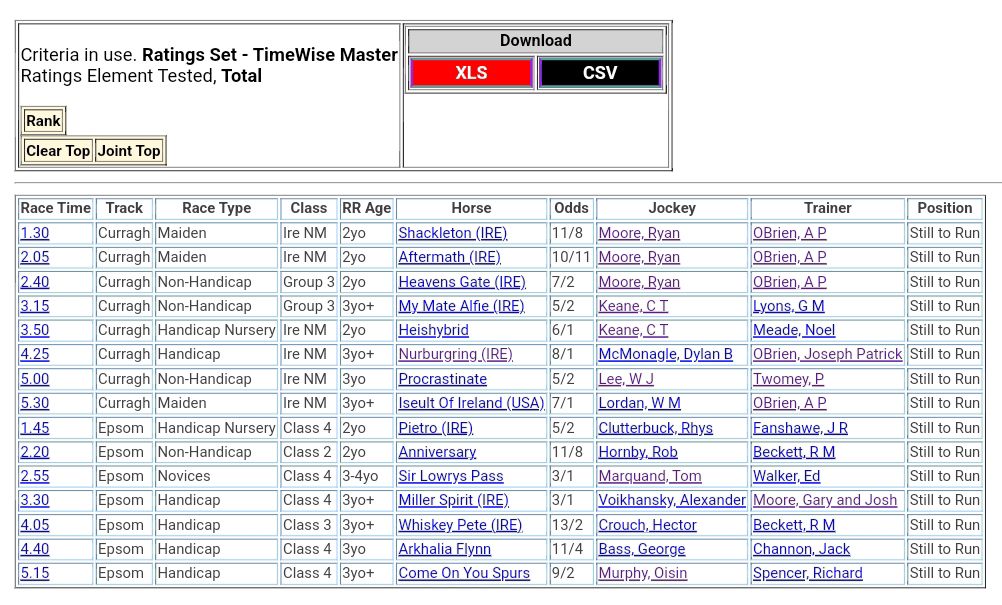Open horse Anniversary link

point(437,452)
